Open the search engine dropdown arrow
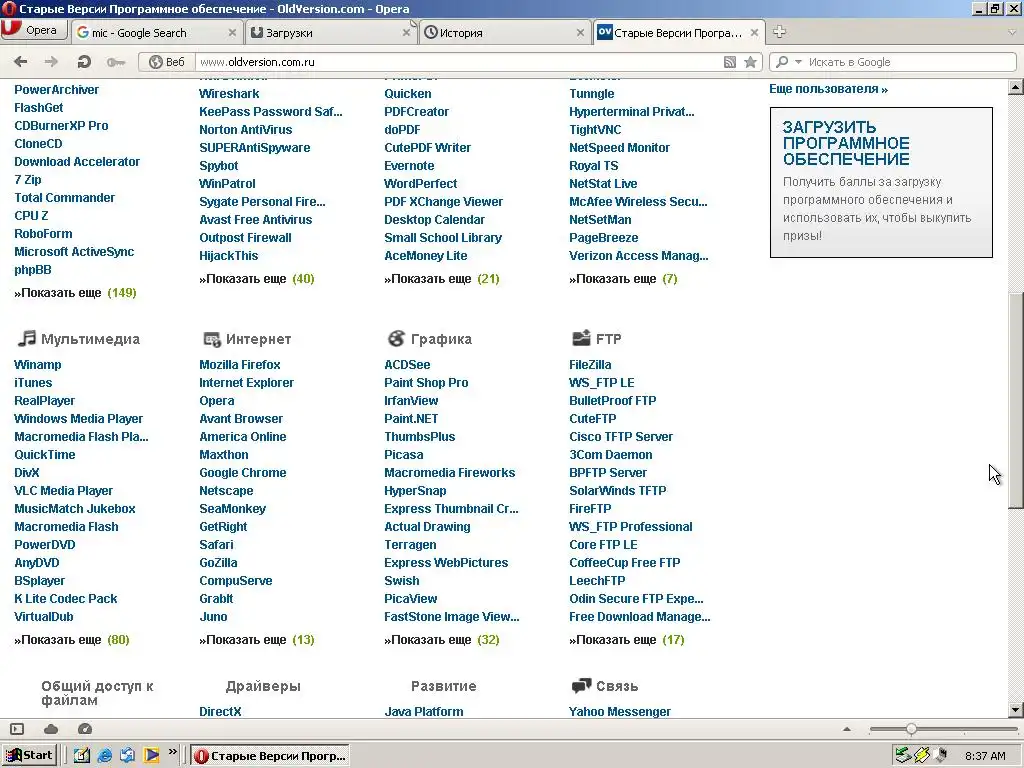The width and height of the screenshot is (1024, 768). click(798, 62)
